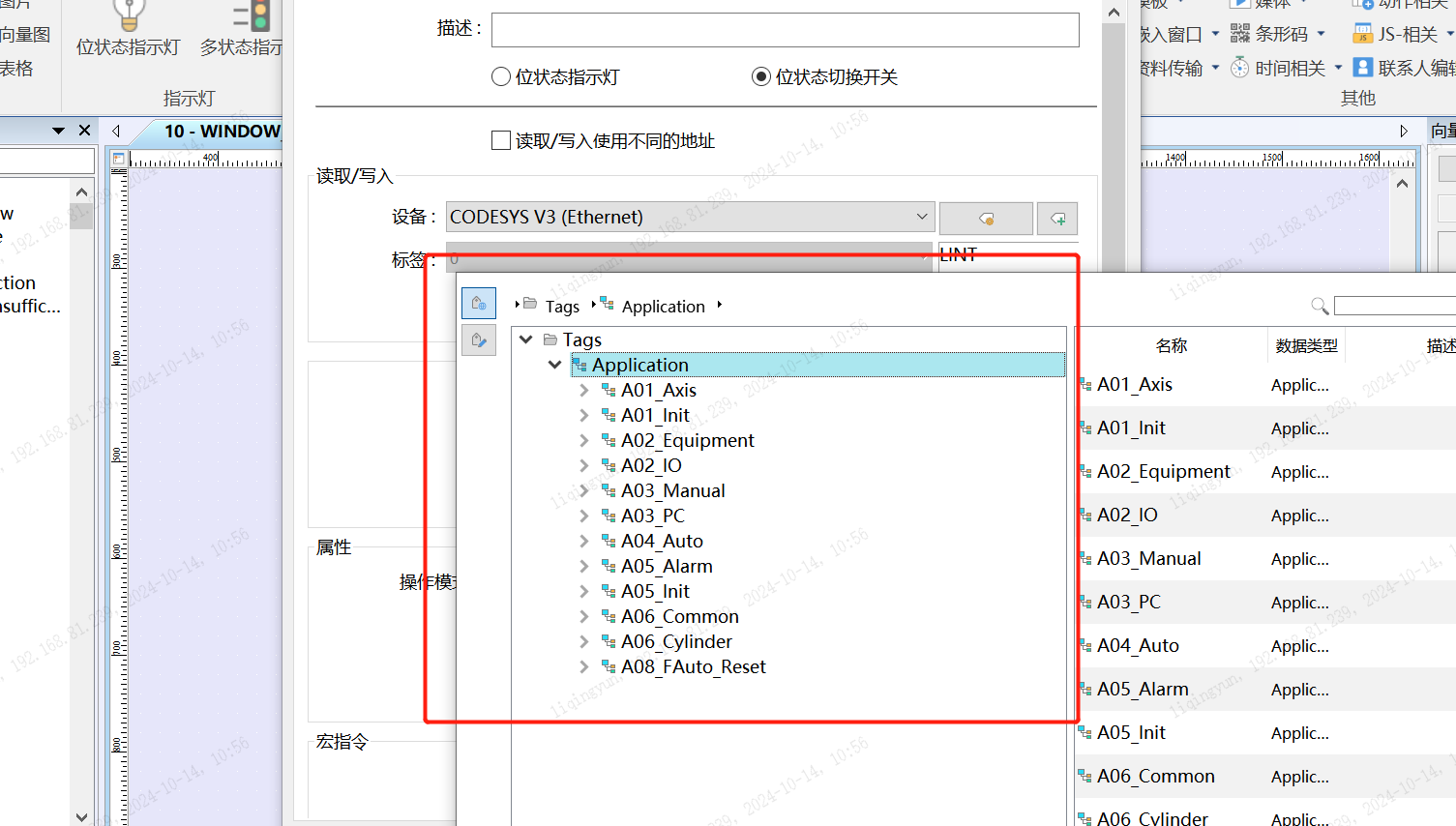Expand the A05_Alarm node arrow

click(x=583, y=567)
